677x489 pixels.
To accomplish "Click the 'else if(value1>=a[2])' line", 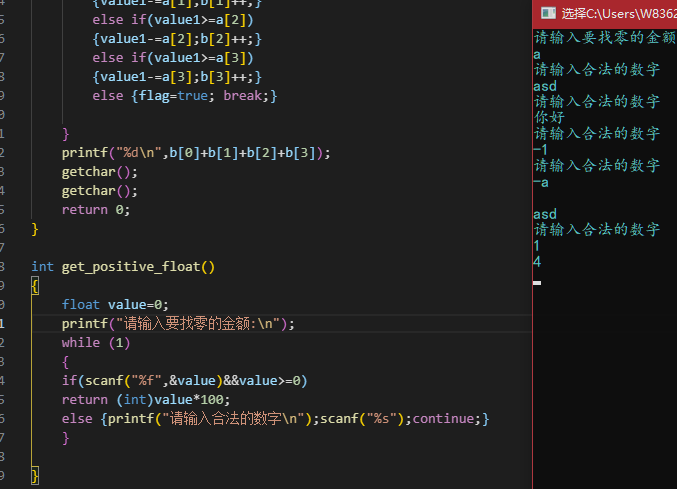I will click(173, 20).
